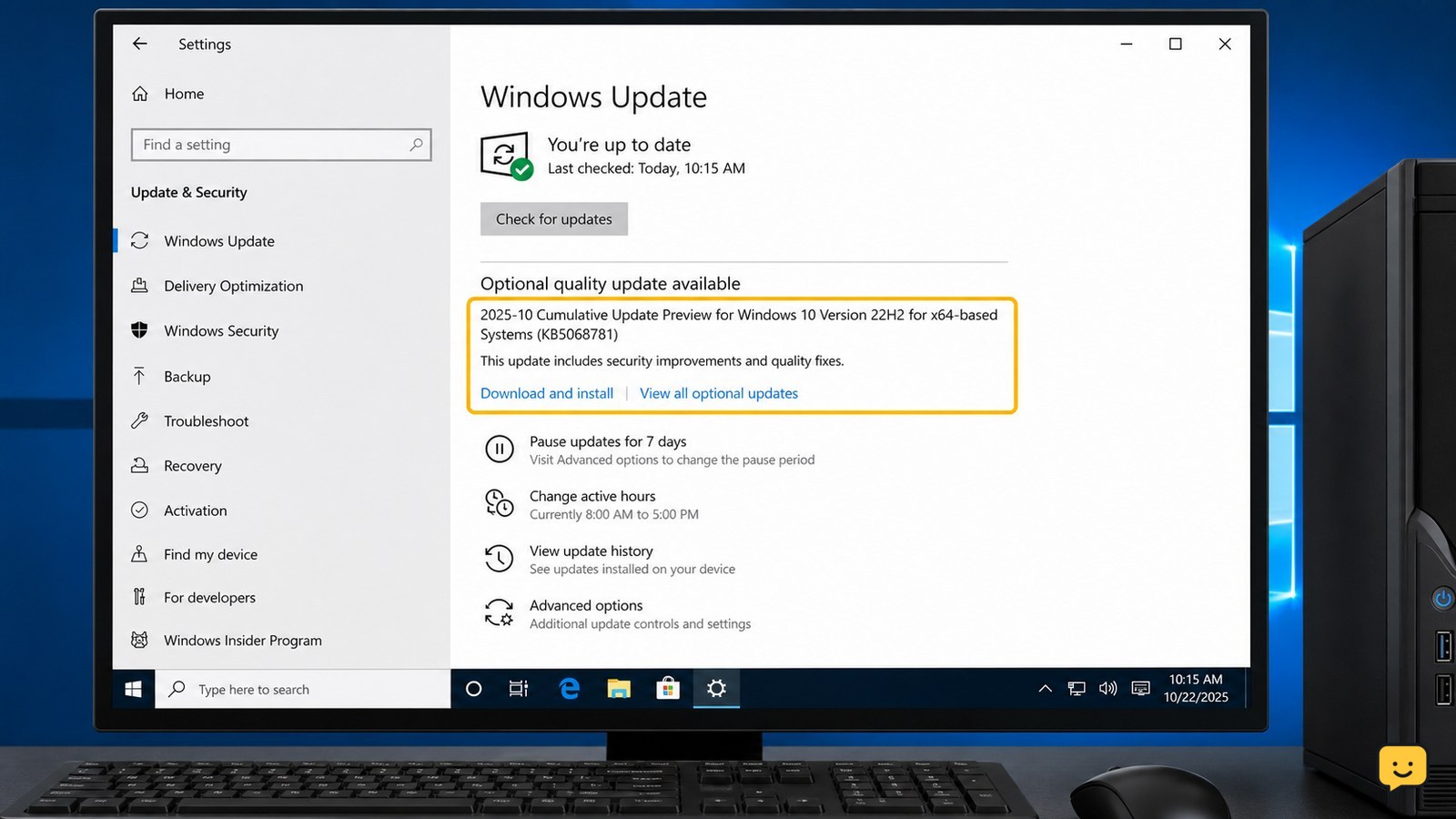1456x819 pixels.
Task: Click the yellow smiley chat icon
Action: [x=1402, y=768]
